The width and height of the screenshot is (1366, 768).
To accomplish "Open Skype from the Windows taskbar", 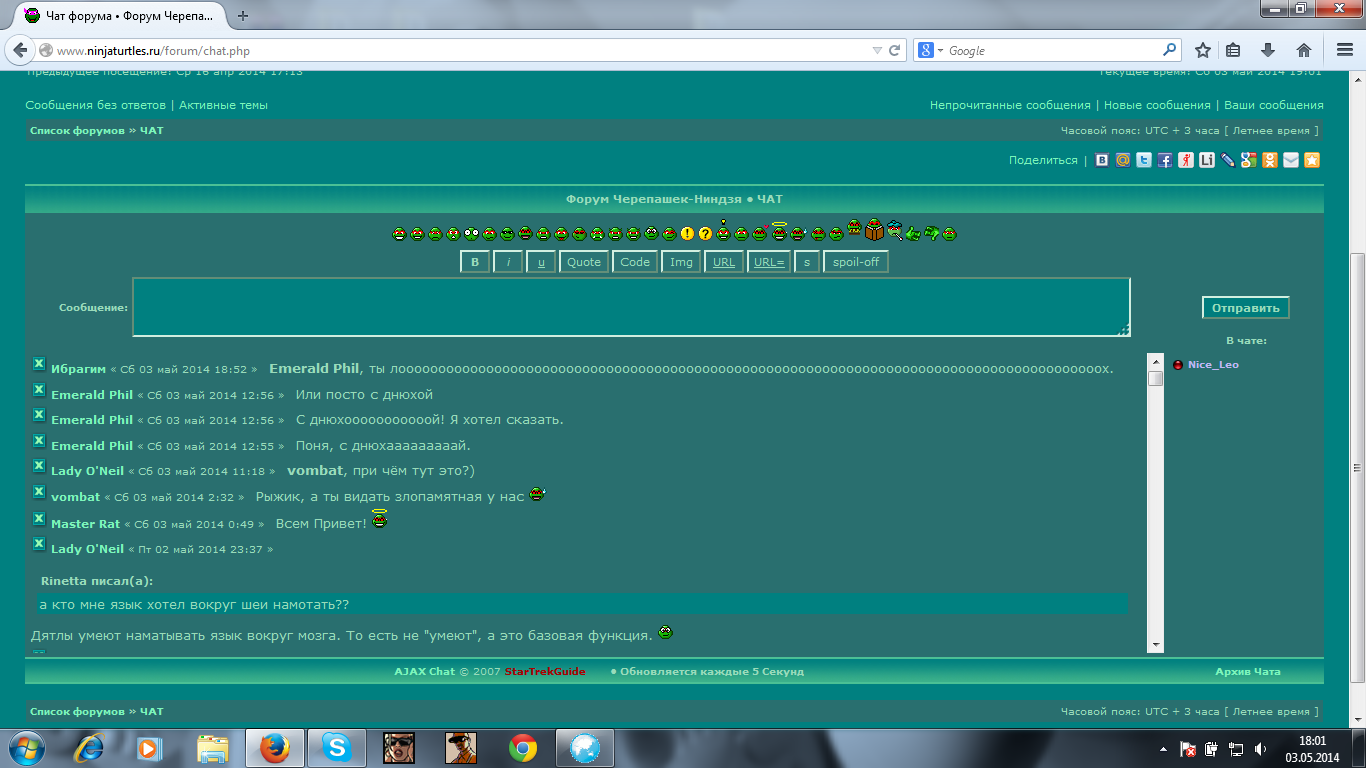I will coord(336,748).
